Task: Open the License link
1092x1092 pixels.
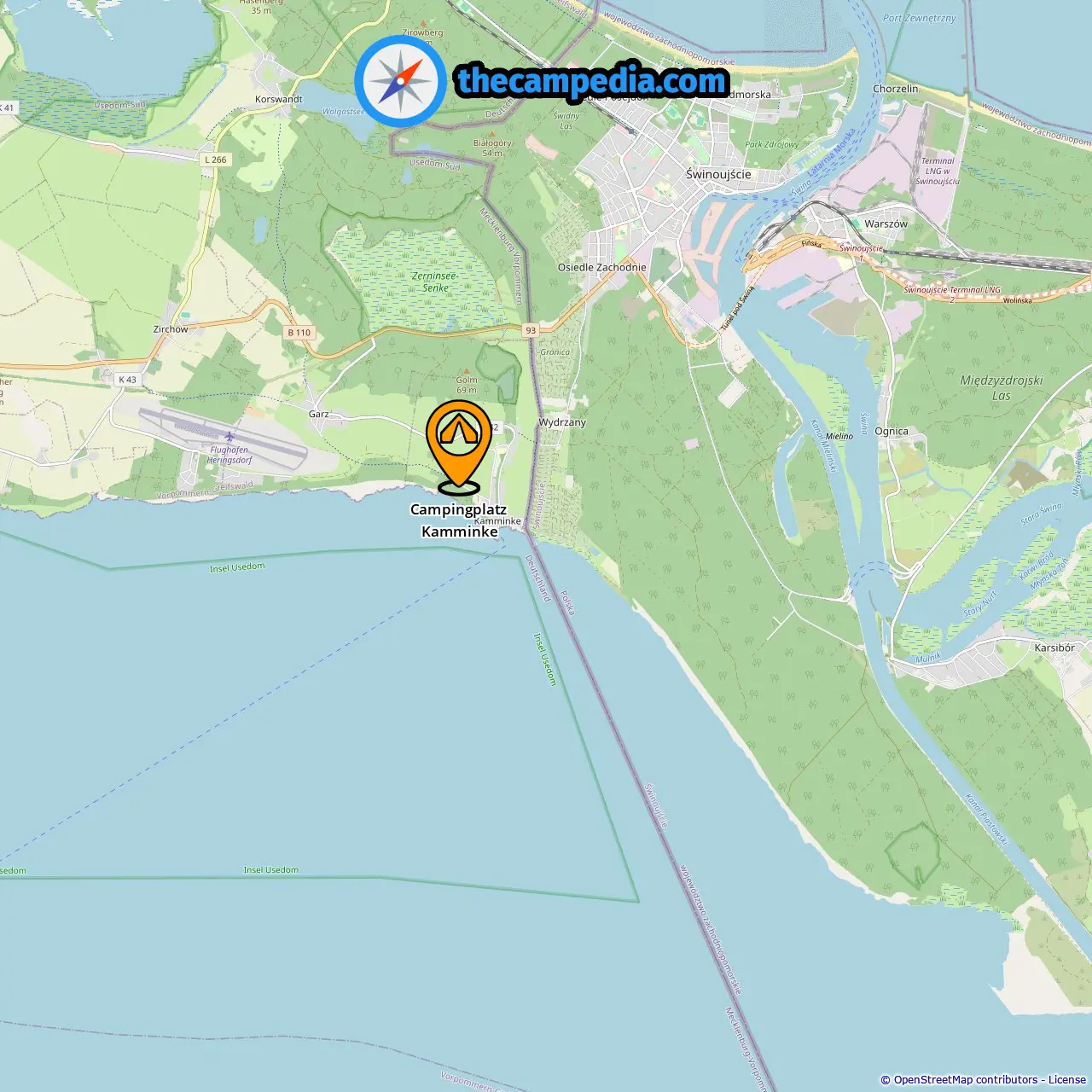Action: (x=1067, y=1080)
